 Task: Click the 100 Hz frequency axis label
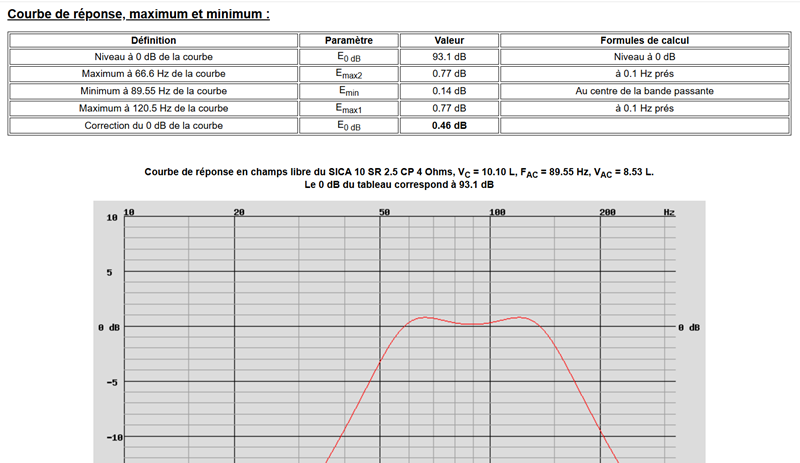[497, 212]
